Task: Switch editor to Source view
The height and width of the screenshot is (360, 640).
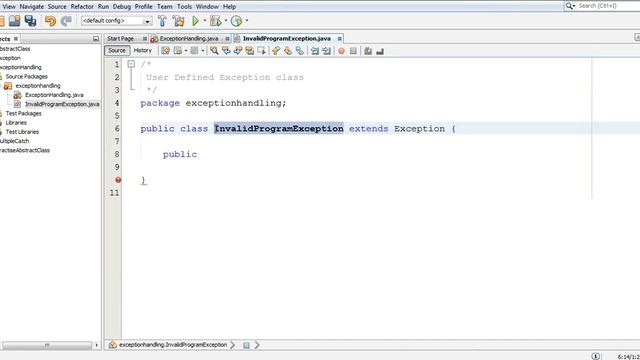Action: click(x=117, y=50)
